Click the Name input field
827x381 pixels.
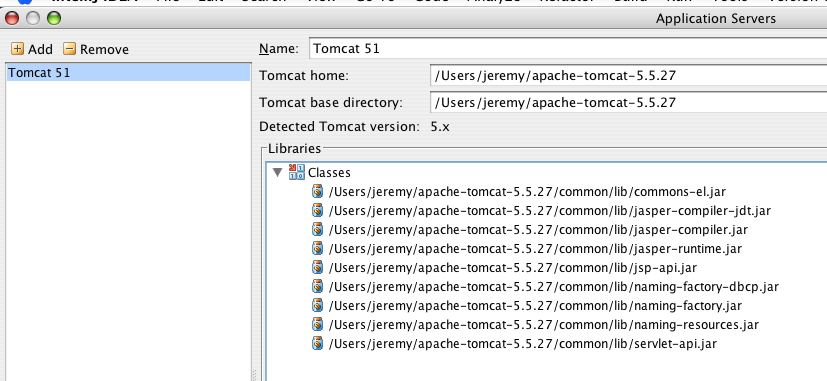[568, 49]
